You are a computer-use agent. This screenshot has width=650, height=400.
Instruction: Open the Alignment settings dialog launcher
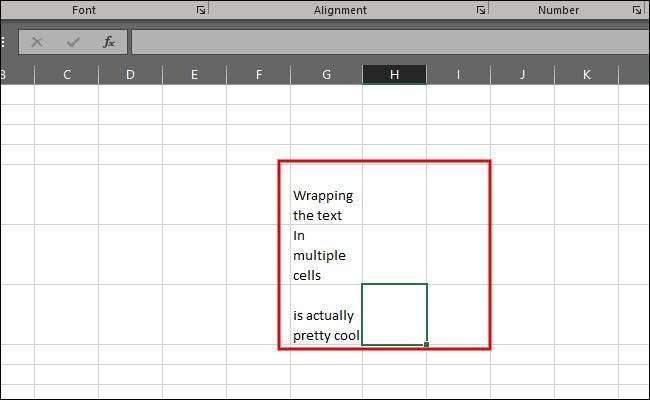pos(481,10)
